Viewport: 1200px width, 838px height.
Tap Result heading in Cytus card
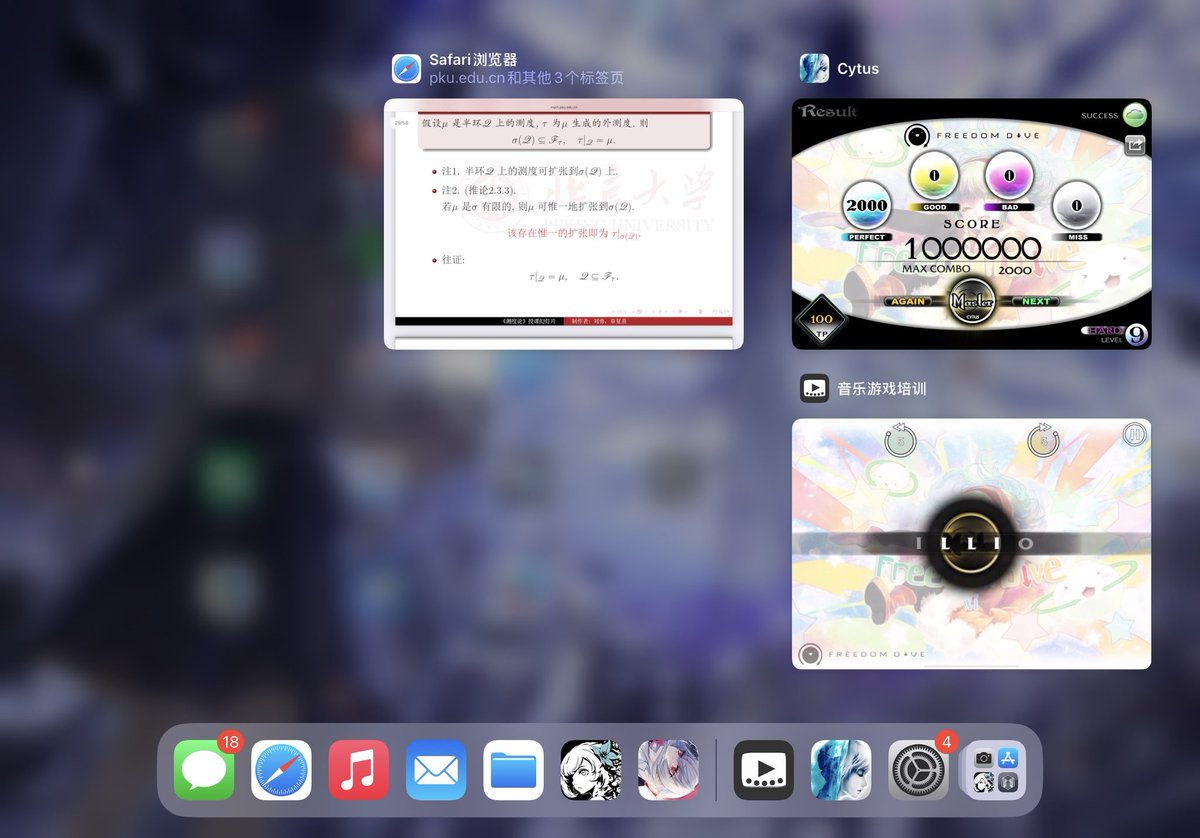click(828, 111)
